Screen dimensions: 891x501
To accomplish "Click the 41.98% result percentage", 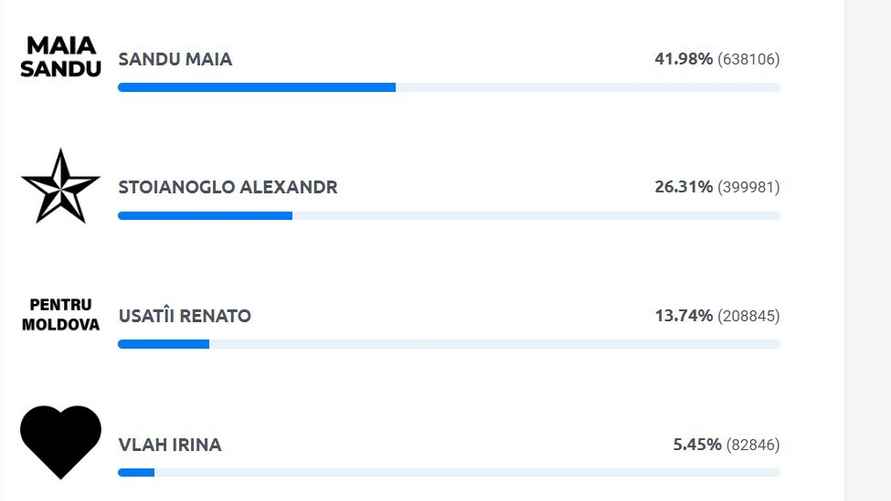I will click(x=684, y=59).
